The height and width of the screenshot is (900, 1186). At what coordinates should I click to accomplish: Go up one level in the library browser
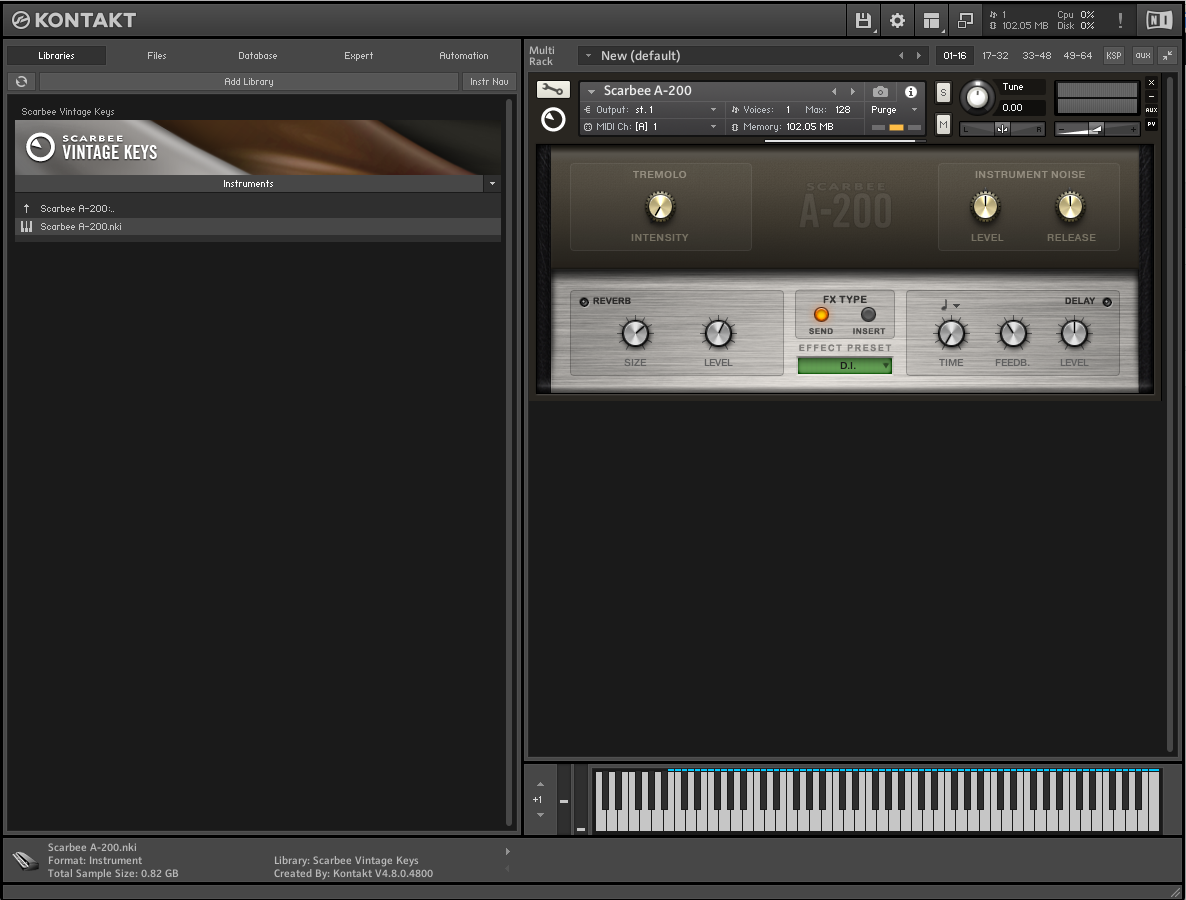coord(26,208)
